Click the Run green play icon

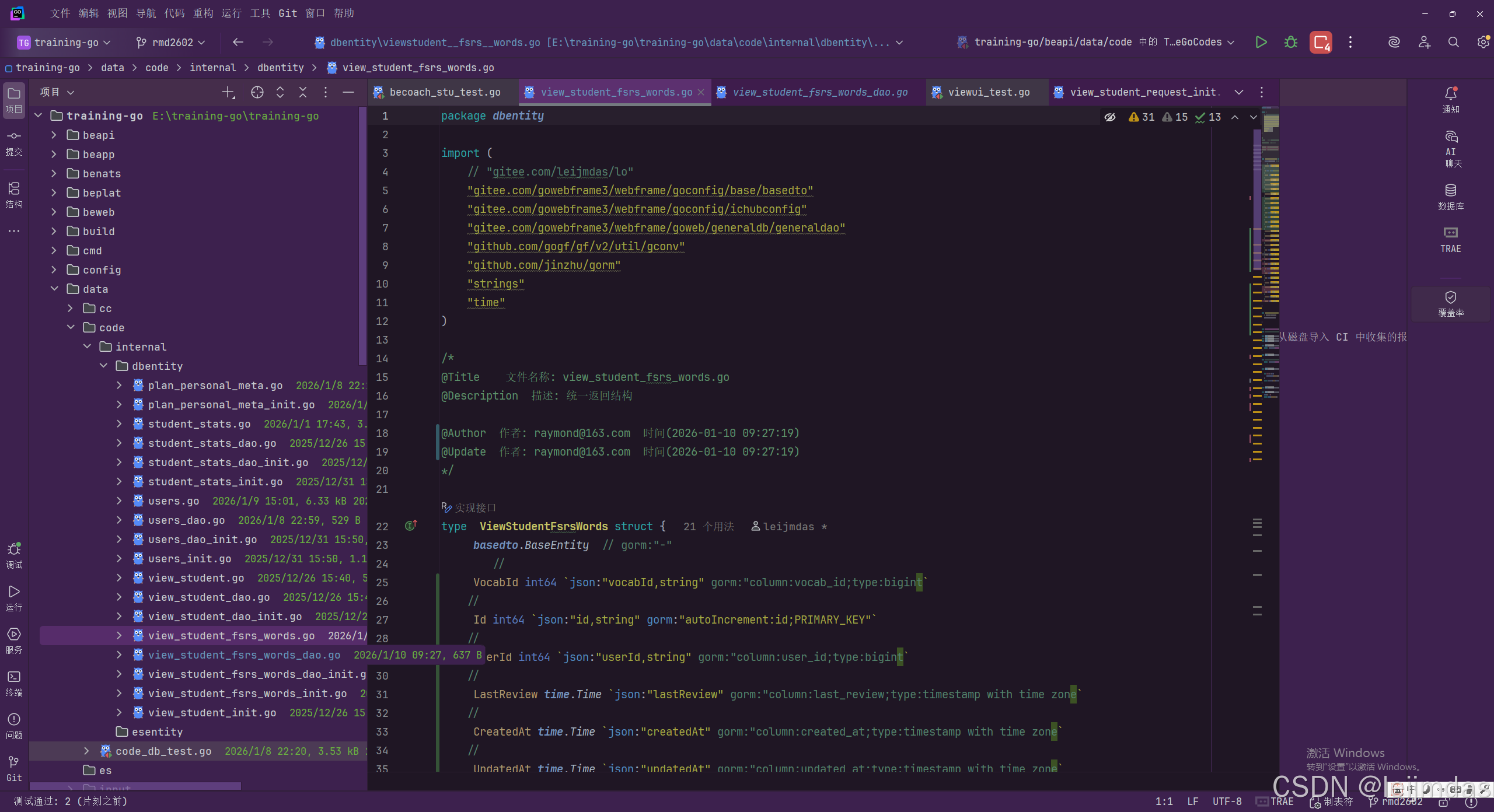1261,42
